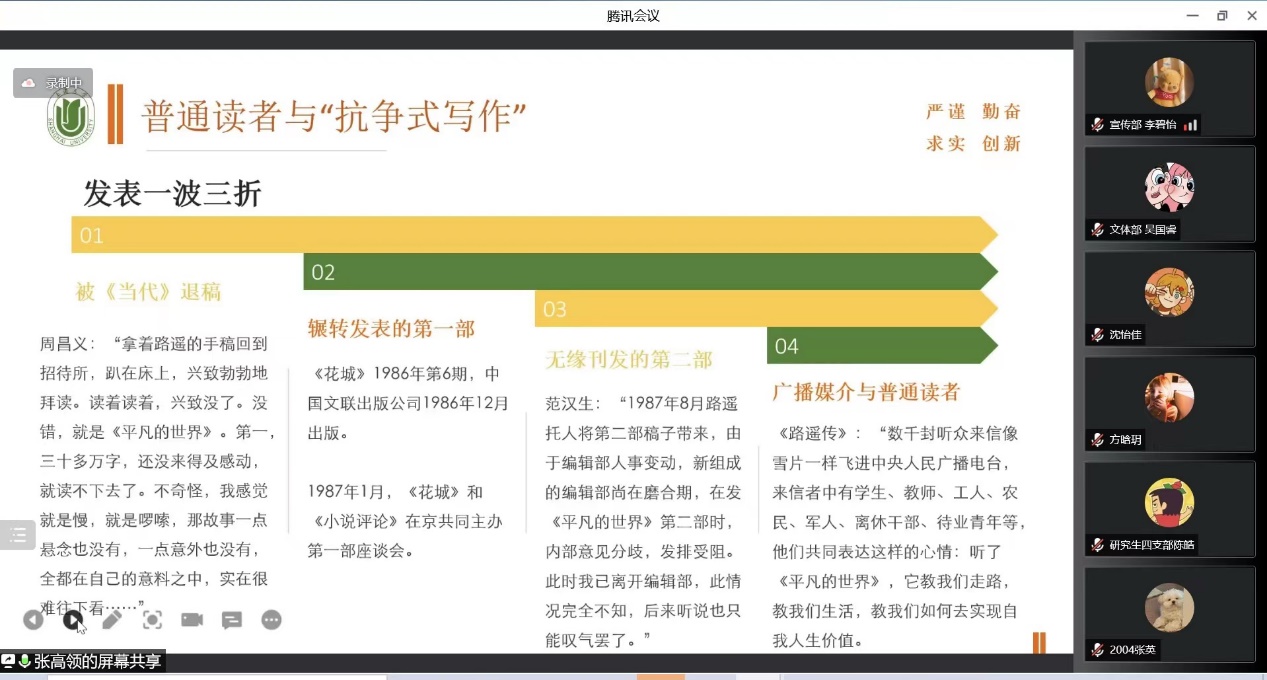Viewport: 1267px width, 680px height.
Task: Open more slideshow options (three dots)
Action: coord(271,620)
